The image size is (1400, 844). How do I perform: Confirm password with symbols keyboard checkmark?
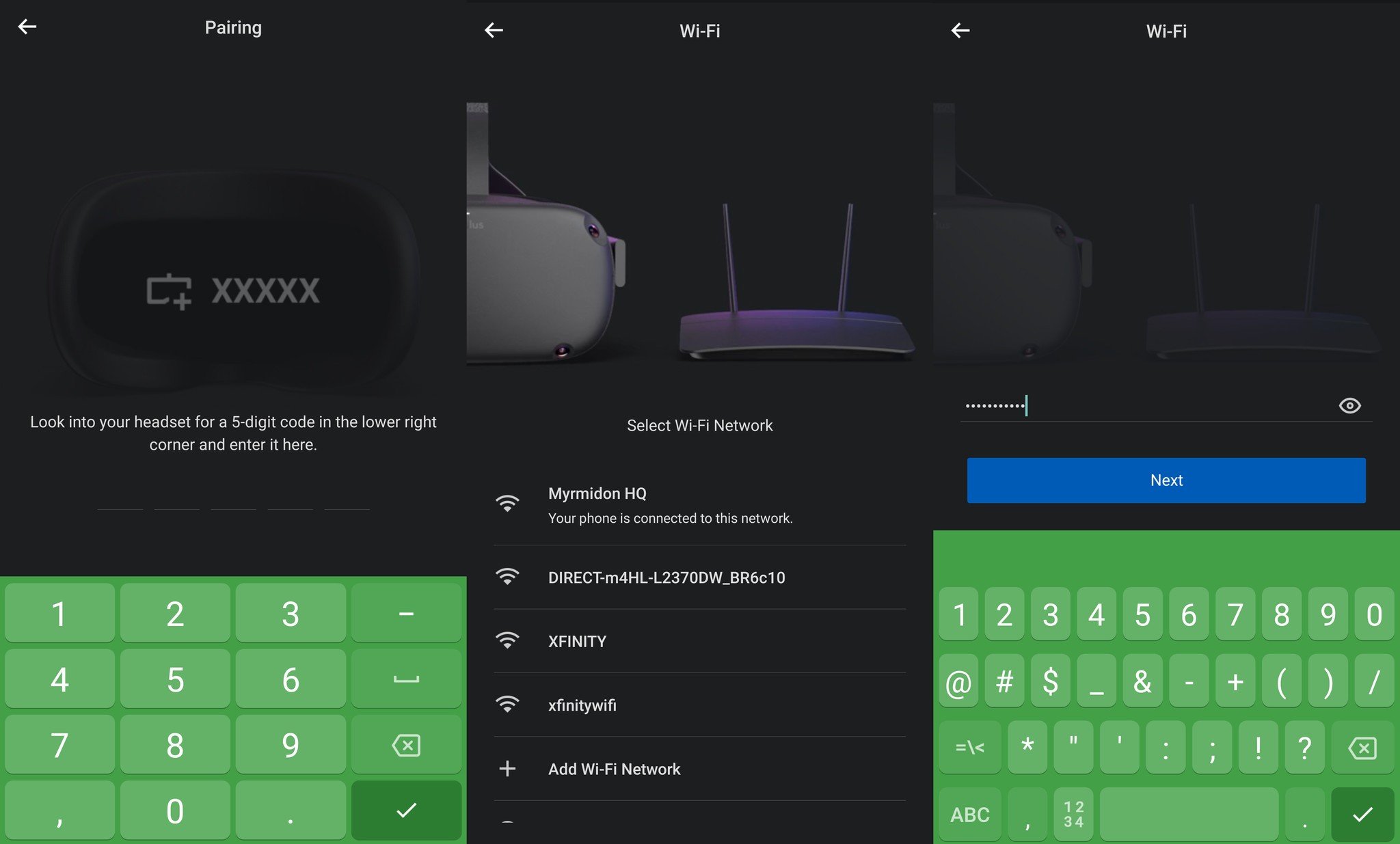pos(1362,814)
